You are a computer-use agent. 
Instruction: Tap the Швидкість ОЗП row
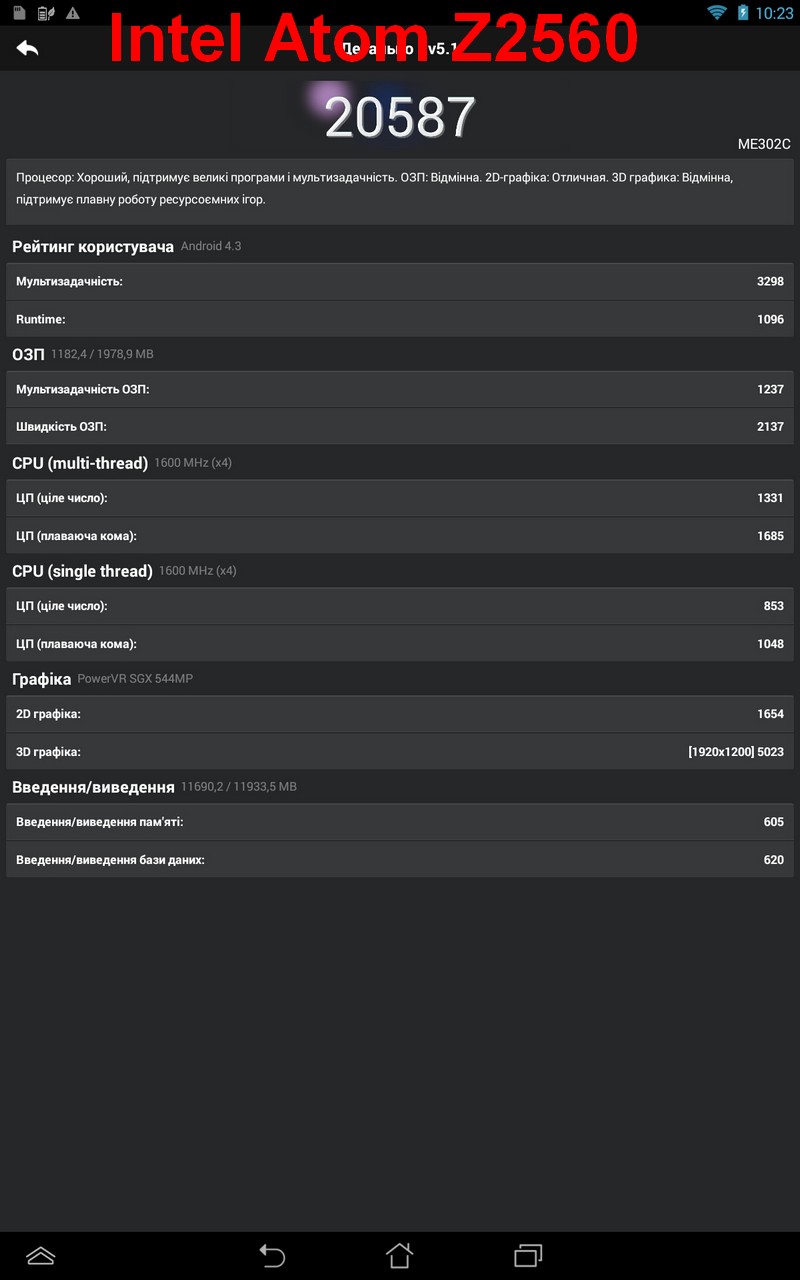(x=400, y=427)
